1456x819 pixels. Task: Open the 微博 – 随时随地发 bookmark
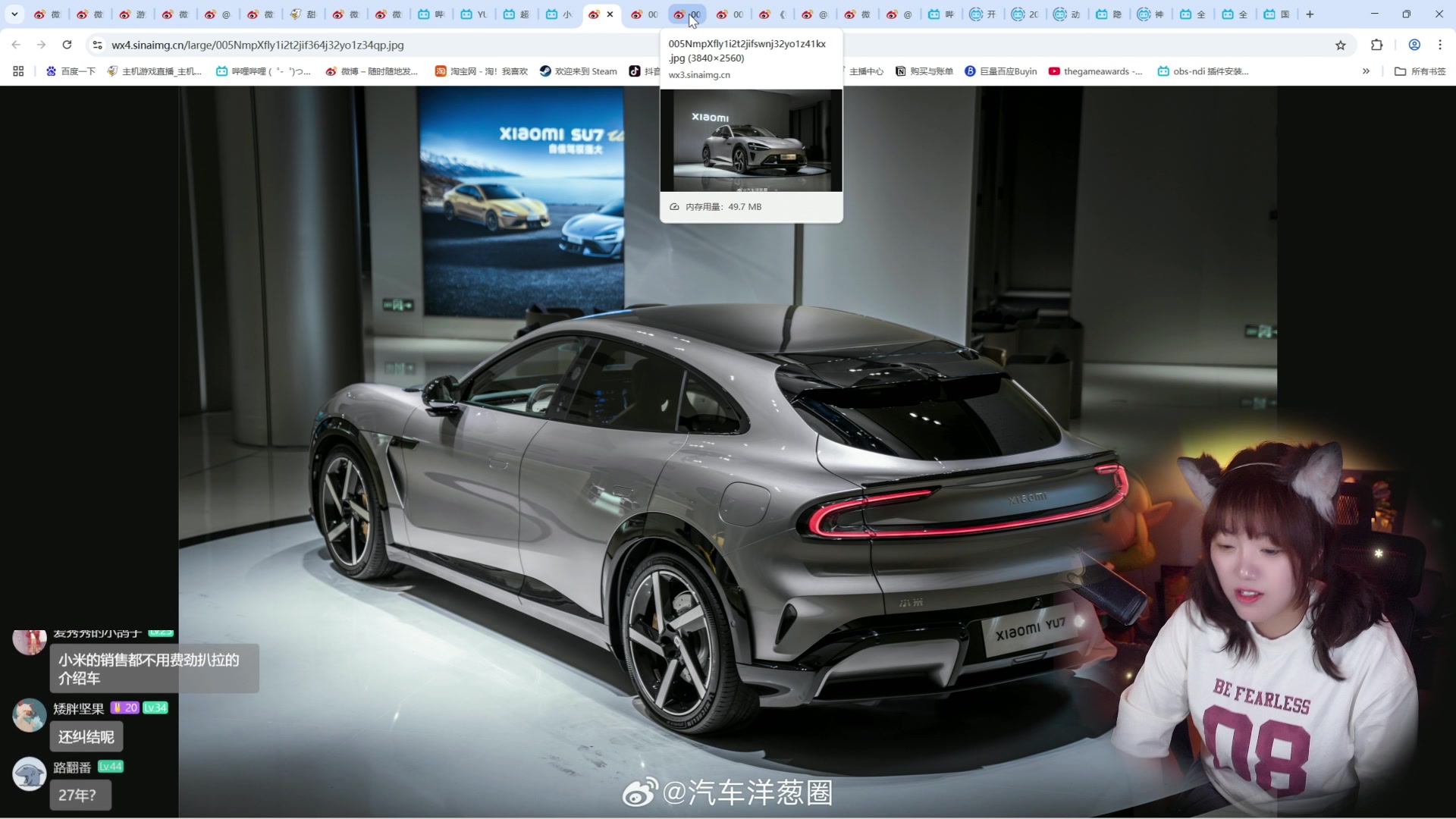[x=372, y=71]
